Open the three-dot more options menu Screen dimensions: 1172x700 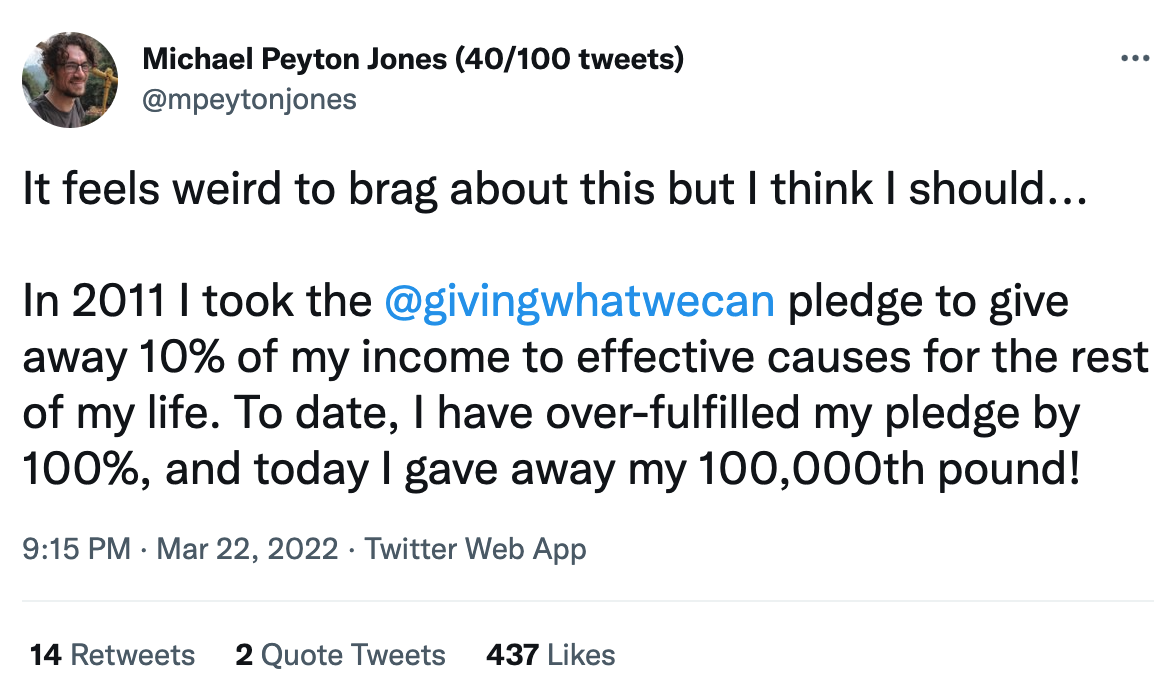click(x=1135, y=58)
